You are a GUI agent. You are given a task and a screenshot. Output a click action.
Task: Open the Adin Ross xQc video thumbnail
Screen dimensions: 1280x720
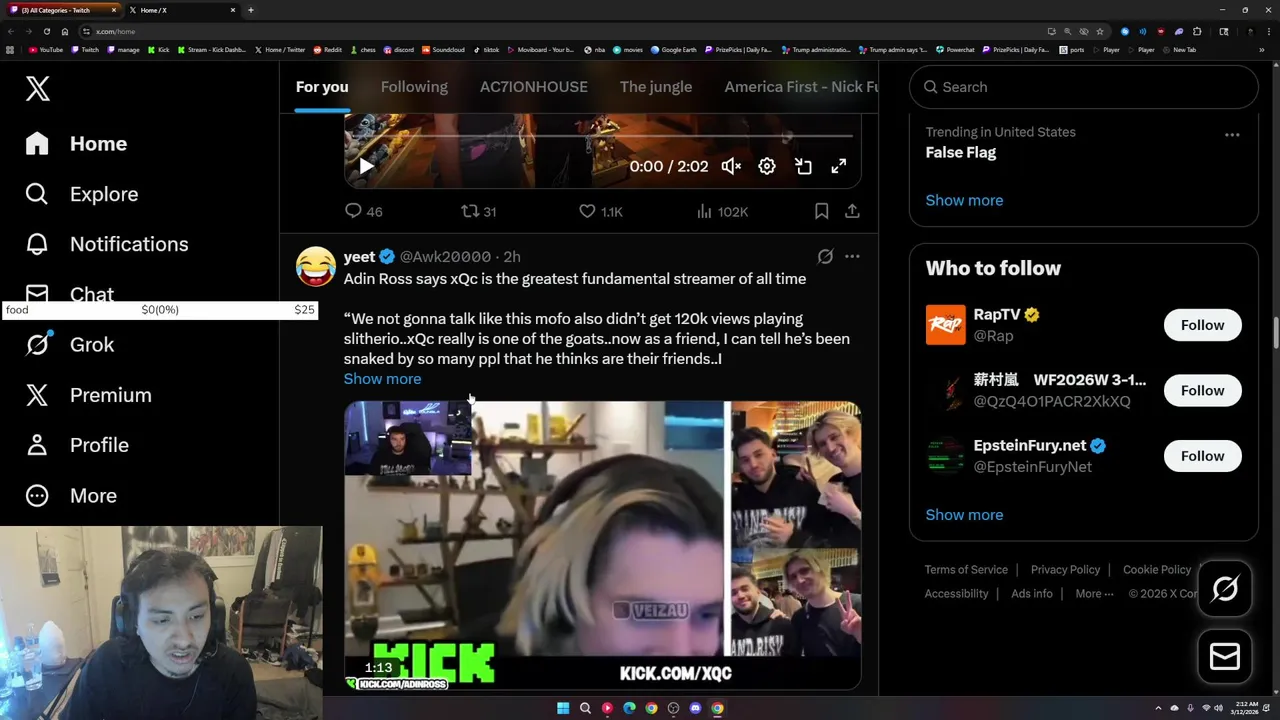[602, 546]
